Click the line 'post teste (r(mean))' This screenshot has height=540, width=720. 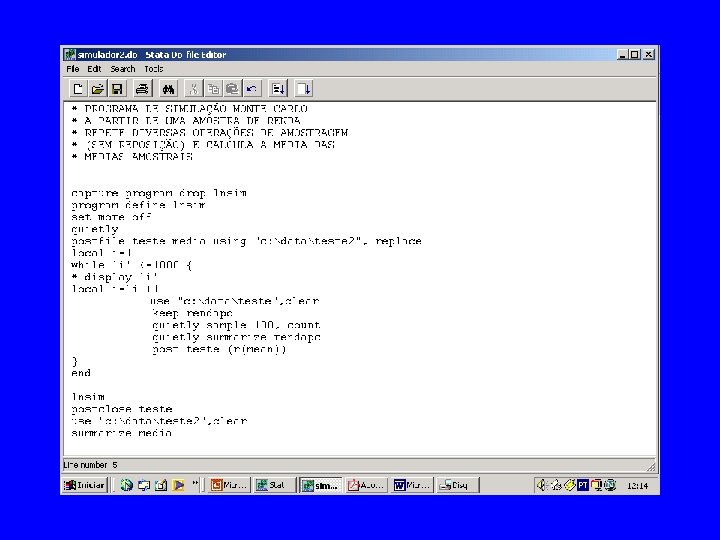click(219, 349)
